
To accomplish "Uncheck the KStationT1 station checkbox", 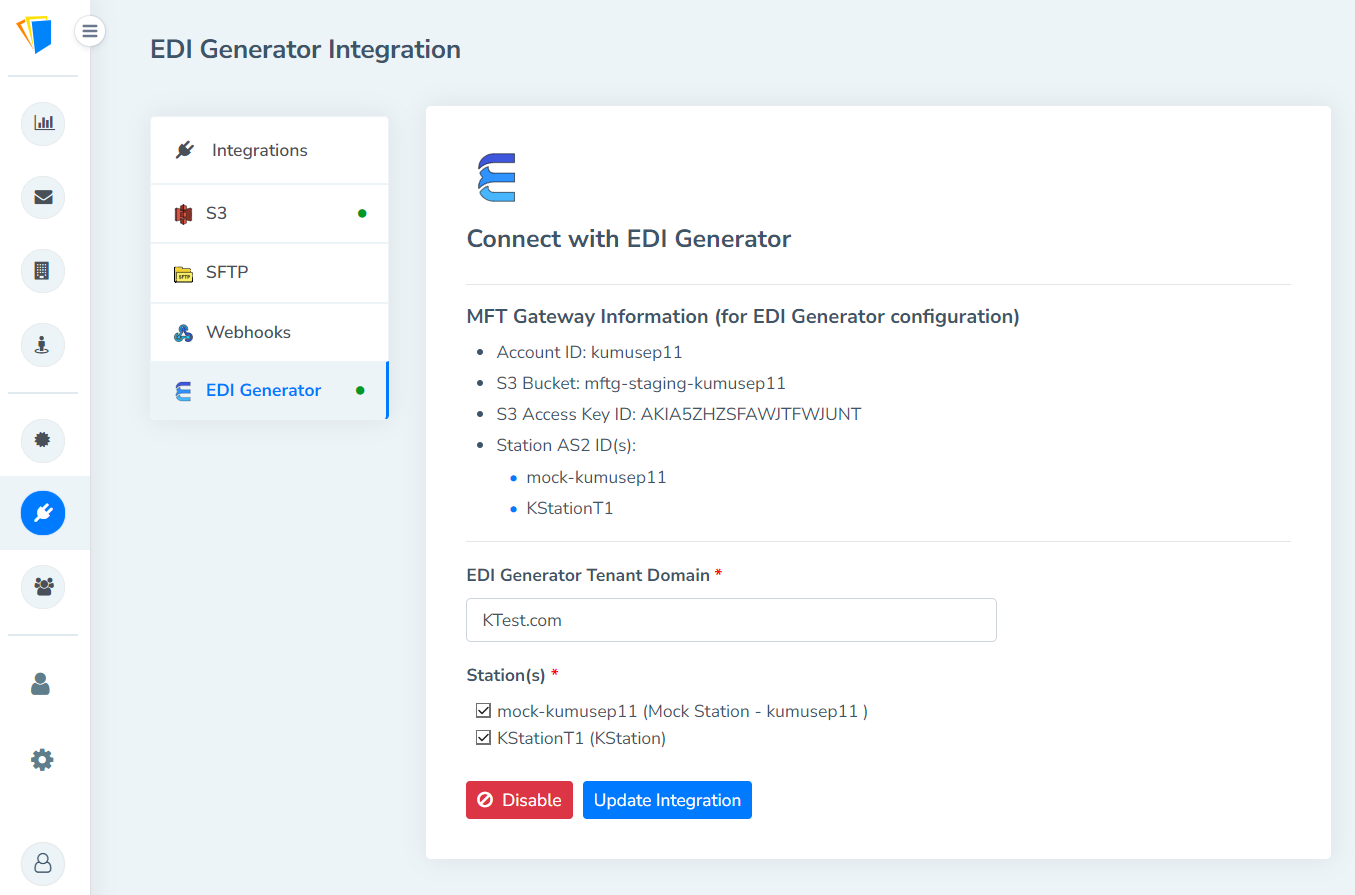I will point(484,738).
